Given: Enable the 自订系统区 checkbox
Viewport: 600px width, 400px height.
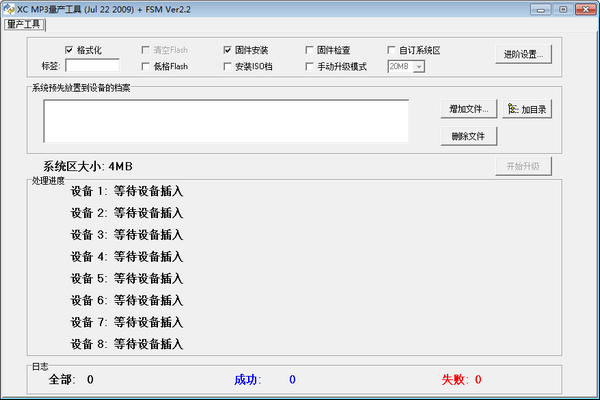Looking at the screenshot, I should 392,50.
